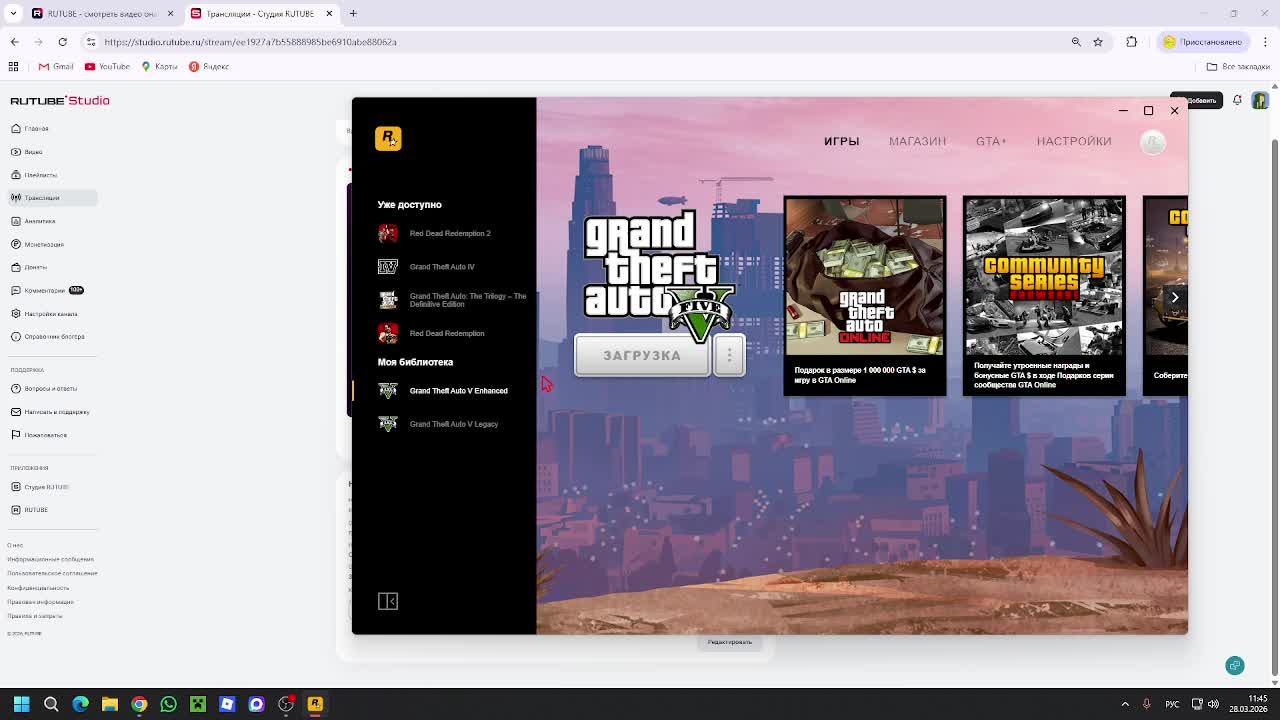Open НАСТРОЙКИ tab in launcher
Viewport: 1280px width, 720px height.
(1074, 141)
